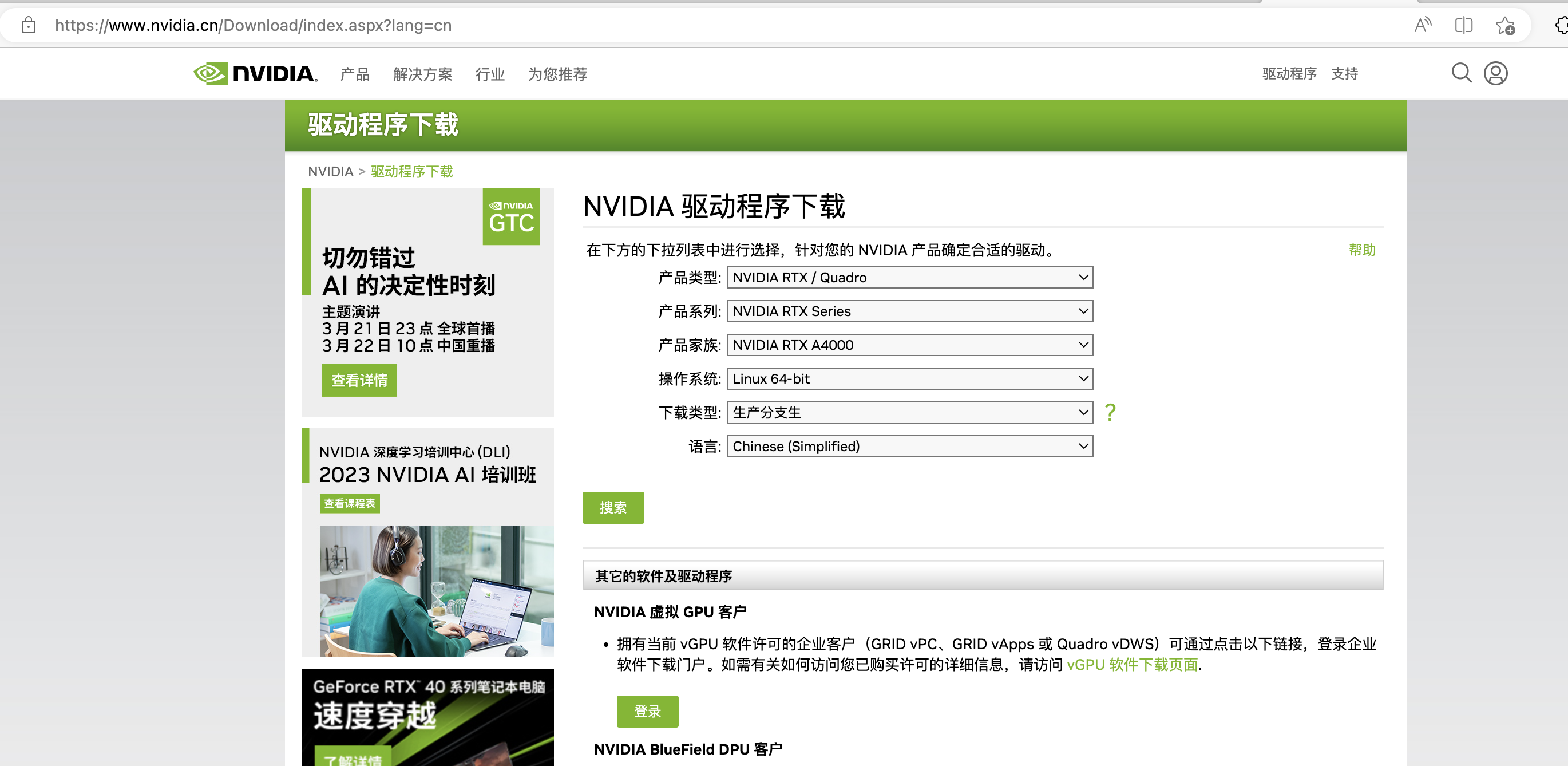1568x766 pixels.
Task: Click the NVIDIA BlueField DPU 客户 heading
Action: (x=688, y=749)
